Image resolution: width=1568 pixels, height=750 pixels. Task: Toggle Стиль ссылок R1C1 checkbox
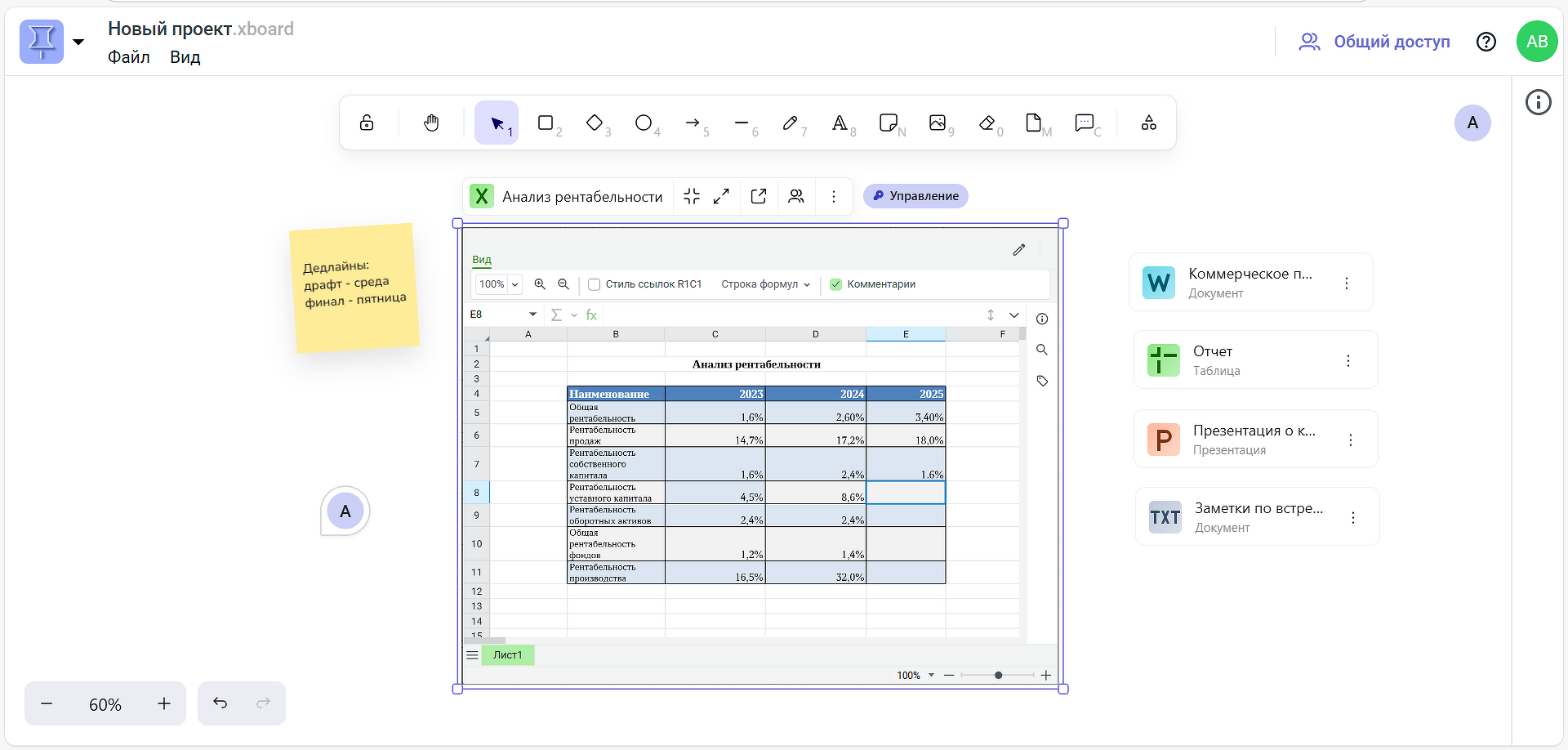(595, 284)
